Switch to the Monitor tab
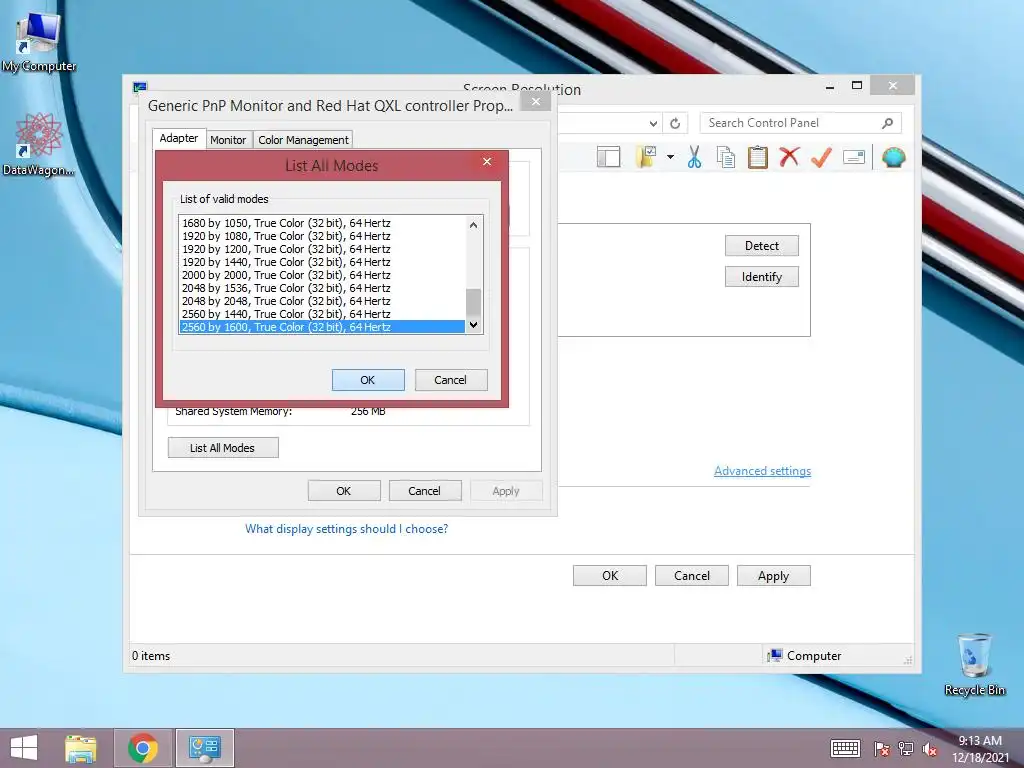The width and height of the screenshot is (1024, 768). (x=228, y=140)
